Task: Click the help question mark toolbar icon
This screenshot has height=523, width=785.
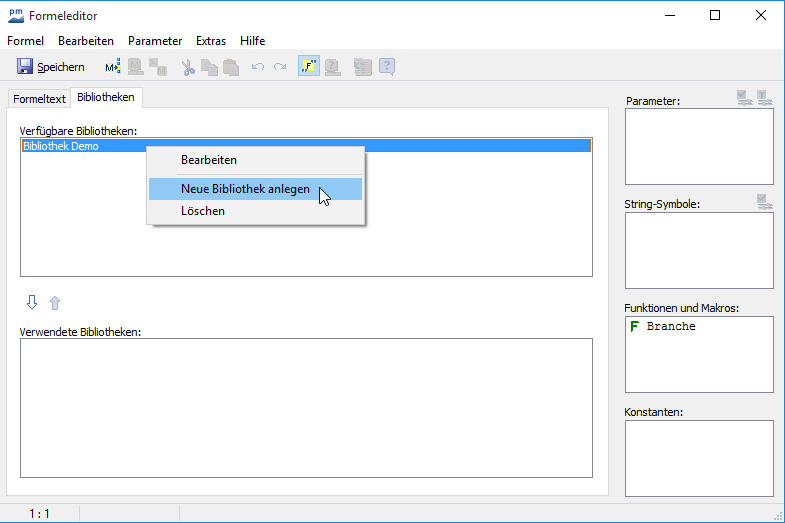Action: pyautogui.click(x=387, y=67)
